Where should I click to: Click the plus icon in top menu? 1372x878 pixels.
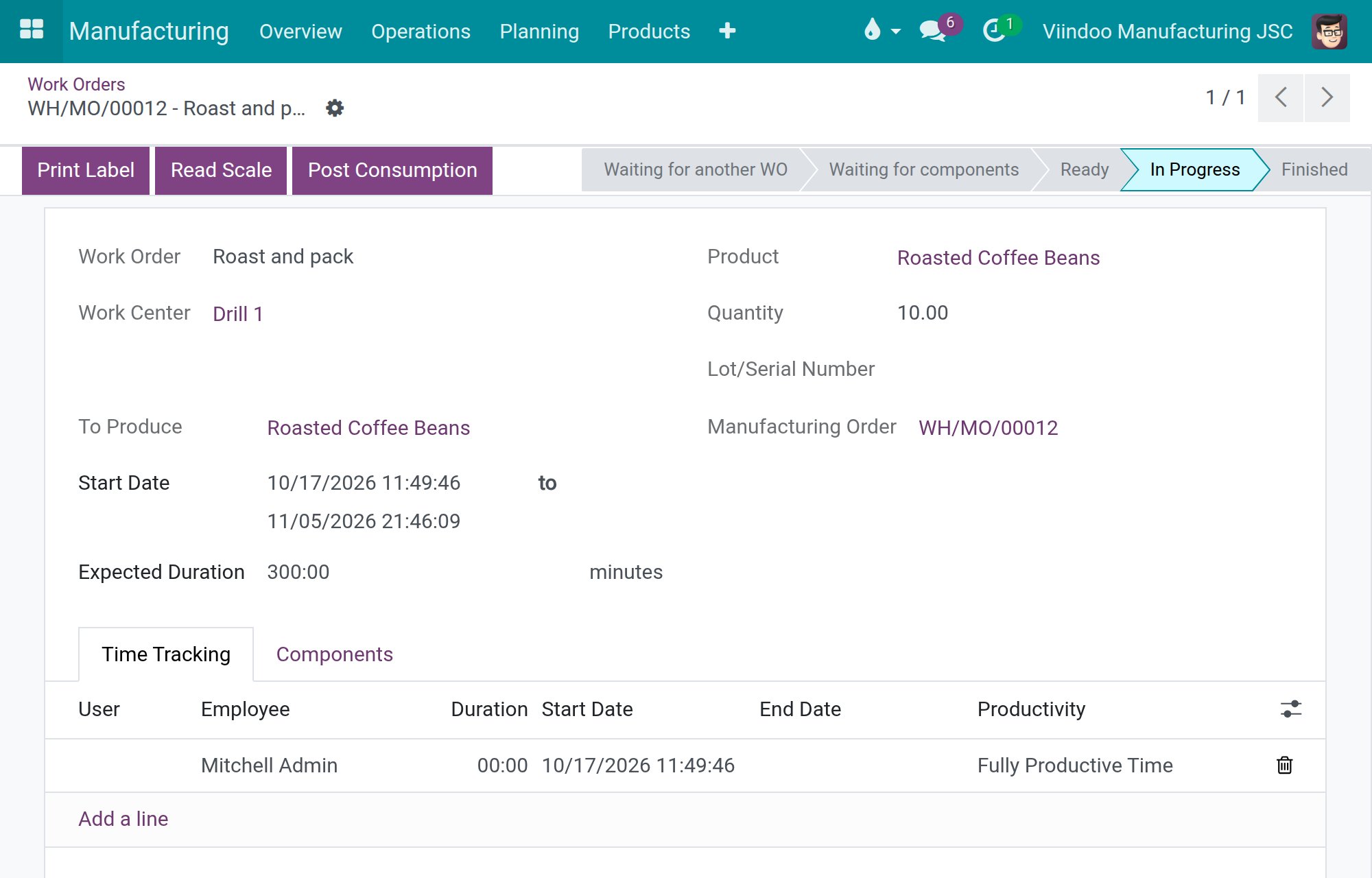(727, 31)
